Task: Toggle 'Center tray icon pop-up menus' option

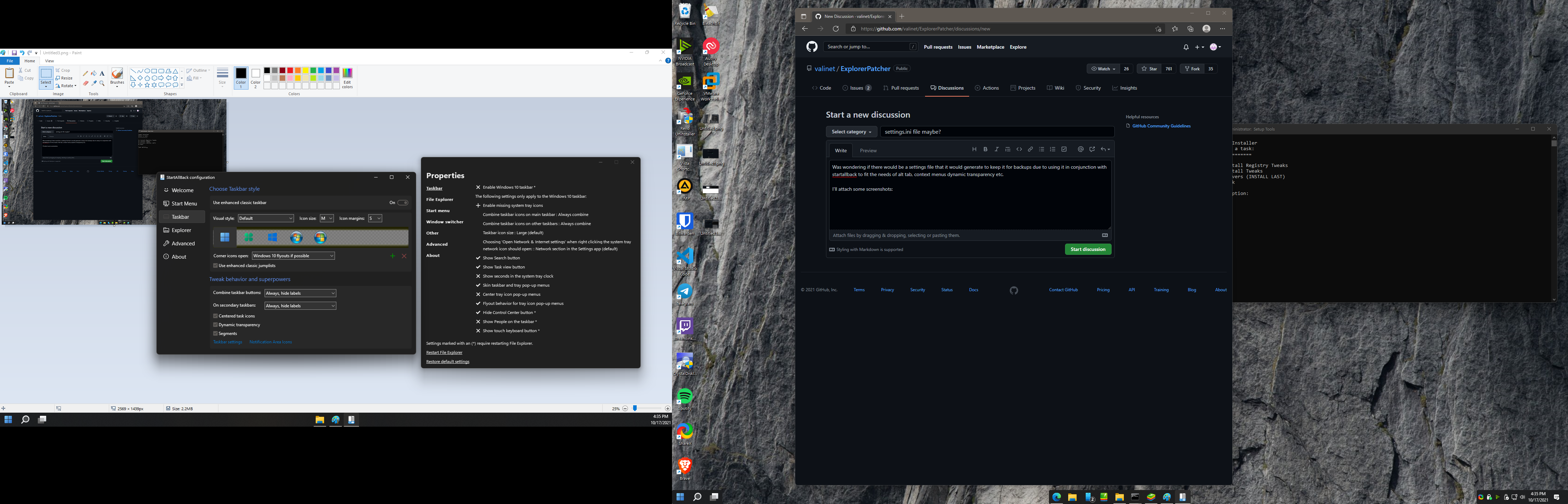Action: 508,295
